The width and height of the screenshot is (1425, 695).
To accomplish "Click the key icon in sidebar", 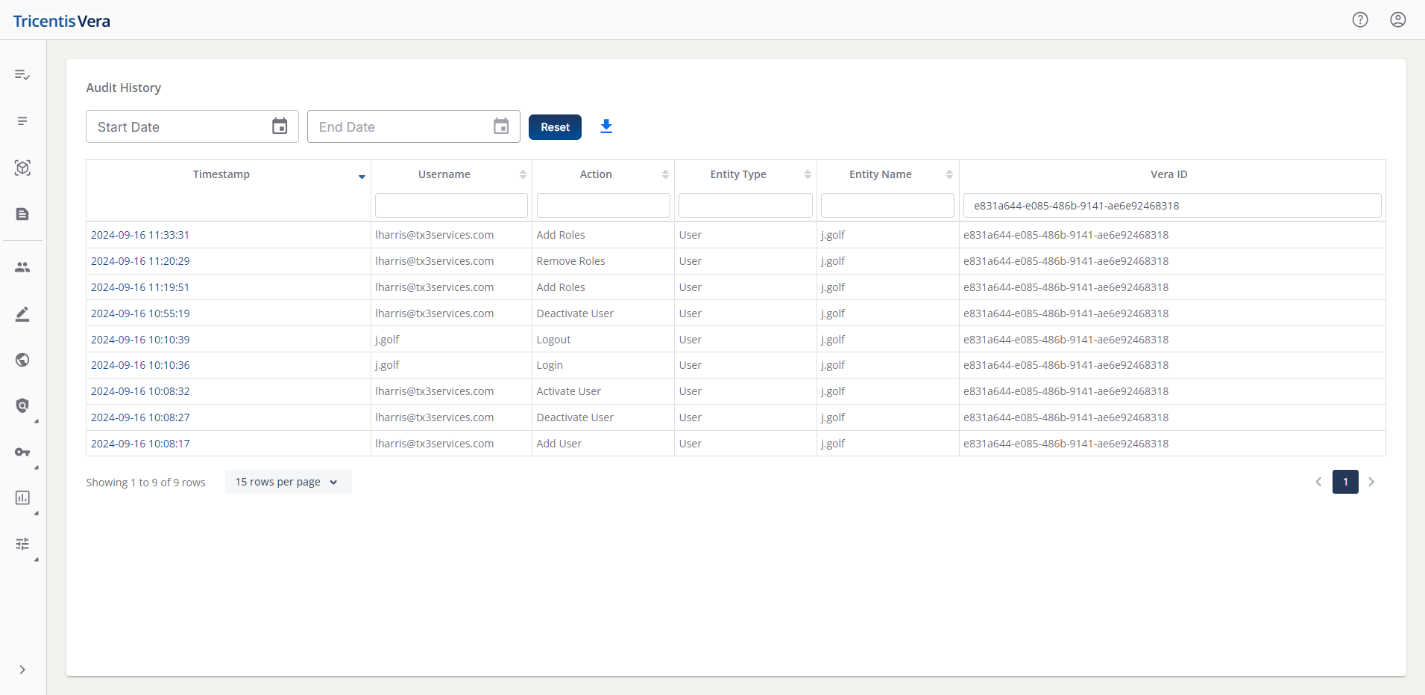I will coord(22,452).
